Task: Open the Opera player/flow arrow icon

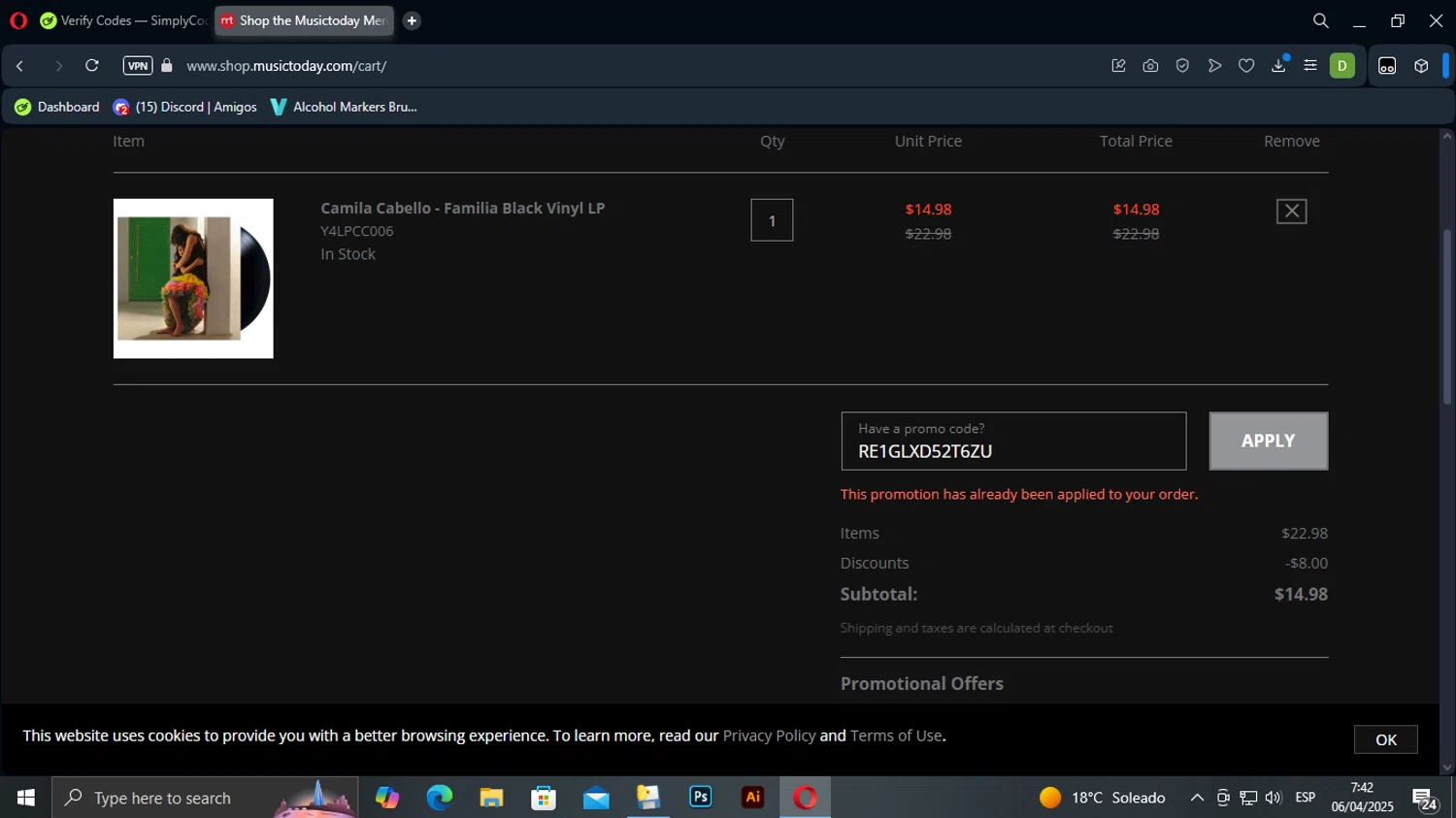Action: click(1214, 66)
